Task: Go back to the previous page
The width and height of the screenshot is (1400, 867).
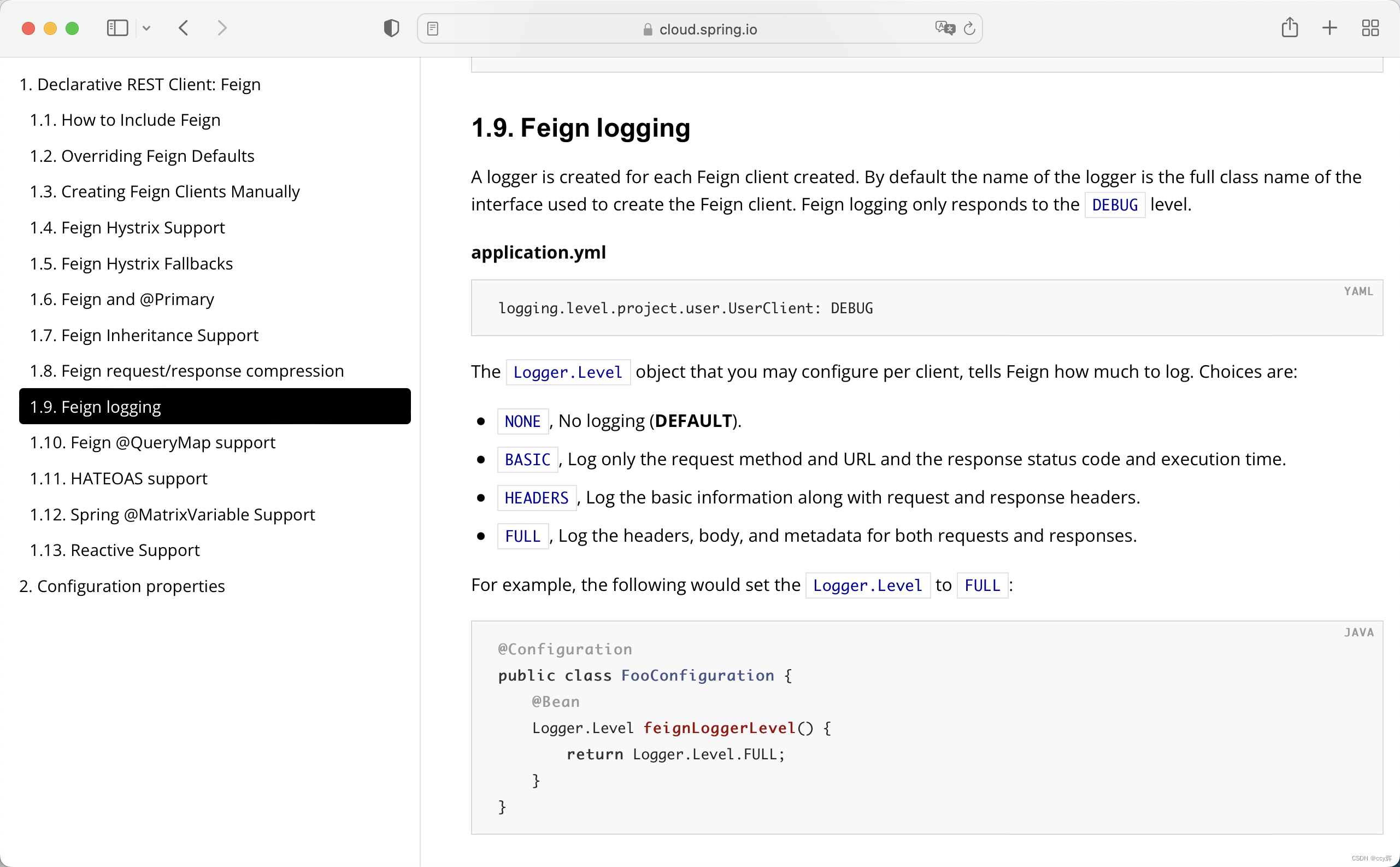Action: click(x=184, y=28)
